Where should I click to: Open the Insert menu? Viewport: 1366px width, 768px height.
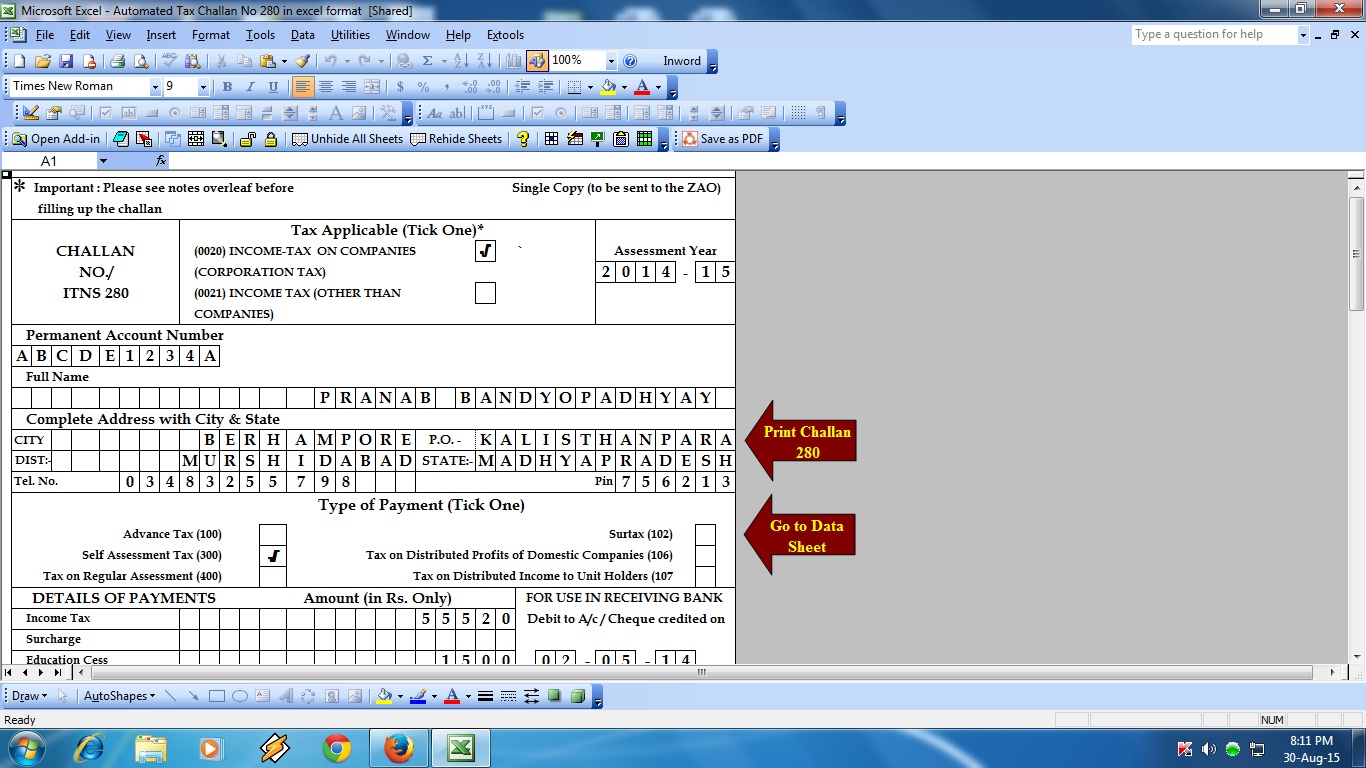click(161, 35)
